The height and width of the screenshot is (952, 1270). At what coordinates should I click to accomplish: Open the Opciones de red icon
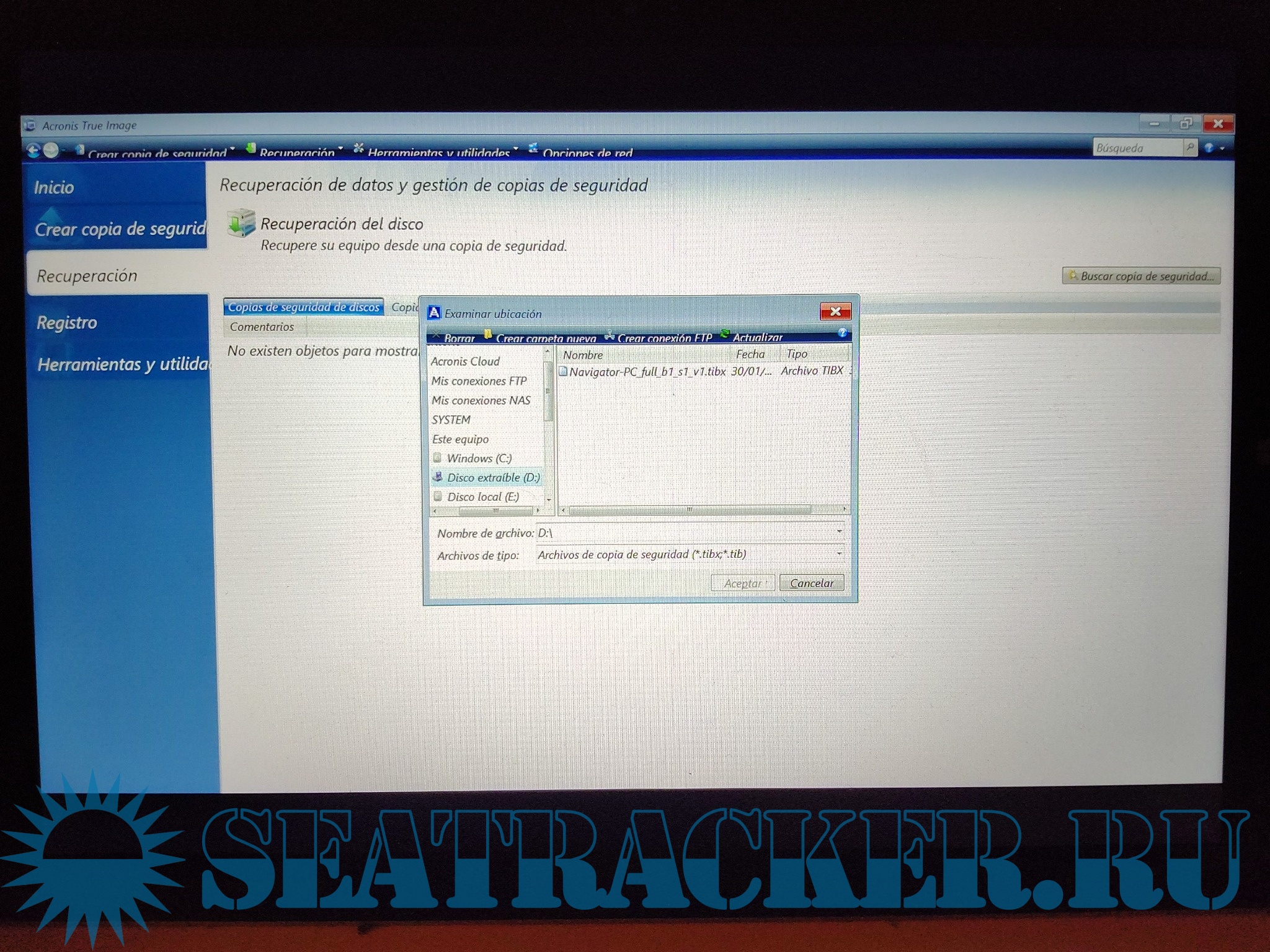[x=533, y=148]
